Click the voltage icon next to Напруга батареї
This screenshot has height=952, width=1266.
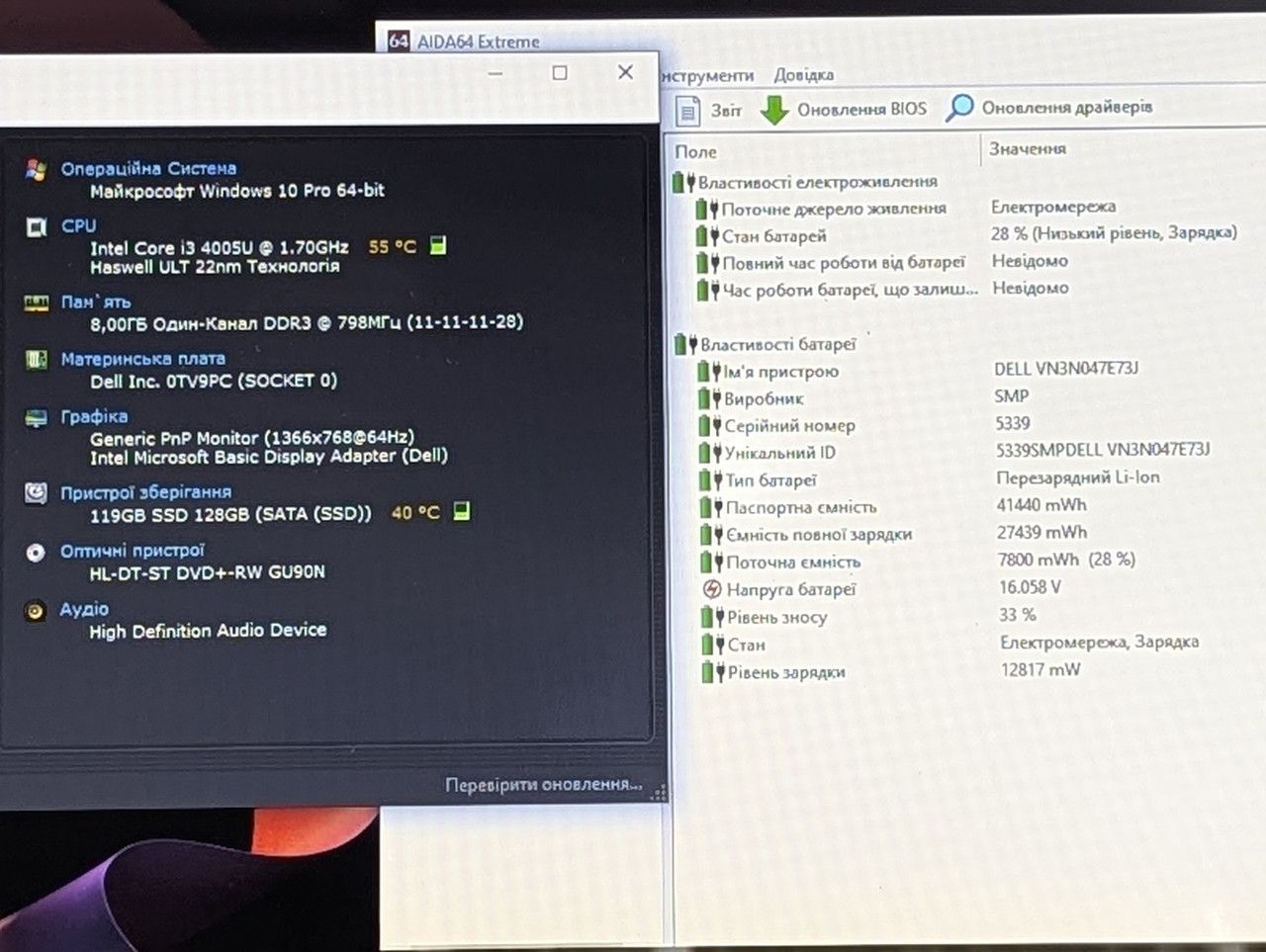tap(712, 589)
